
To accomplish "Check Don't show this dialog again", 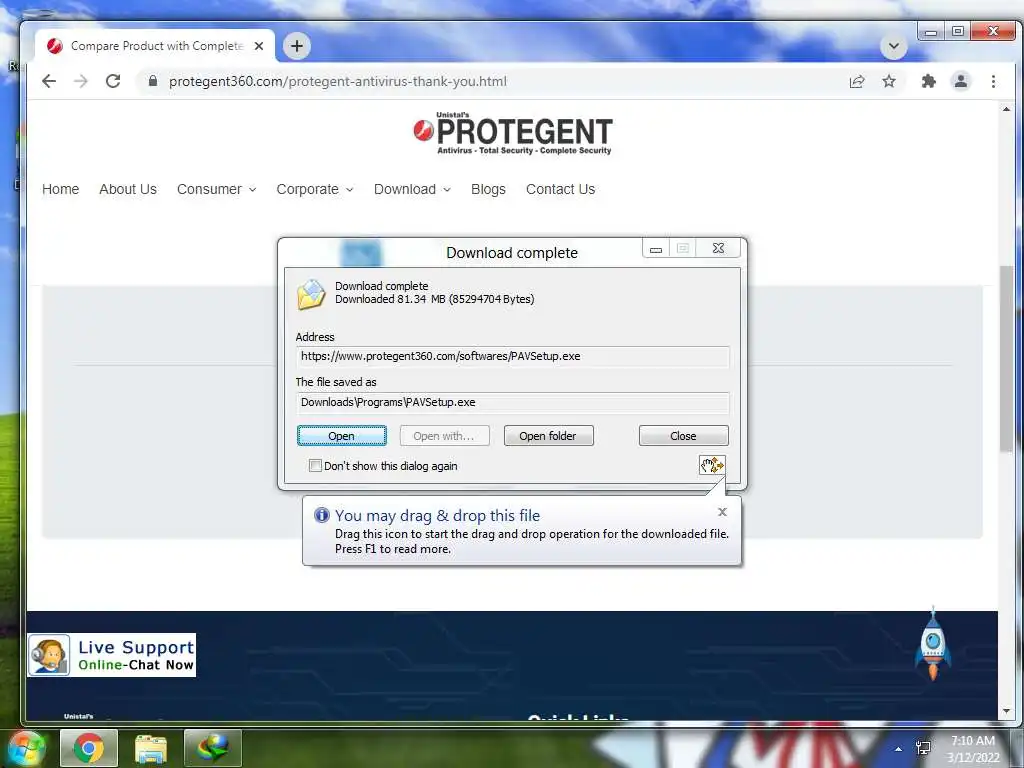I will pos(315,466).
